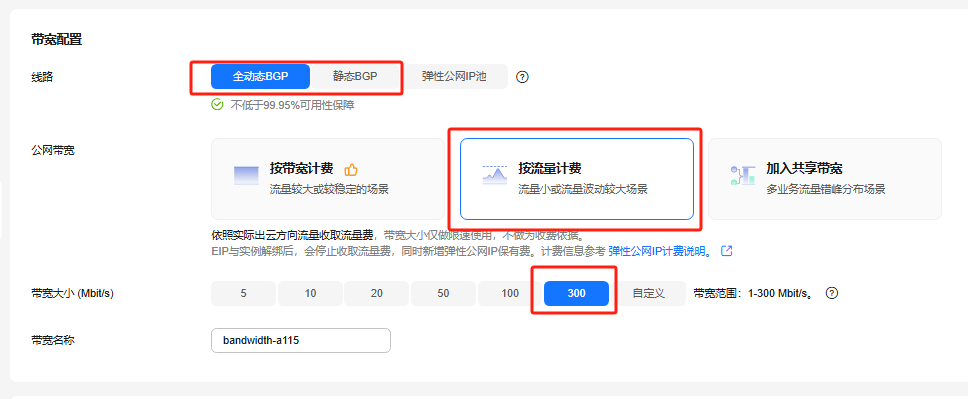Set bandwidth size to 100

510,293
